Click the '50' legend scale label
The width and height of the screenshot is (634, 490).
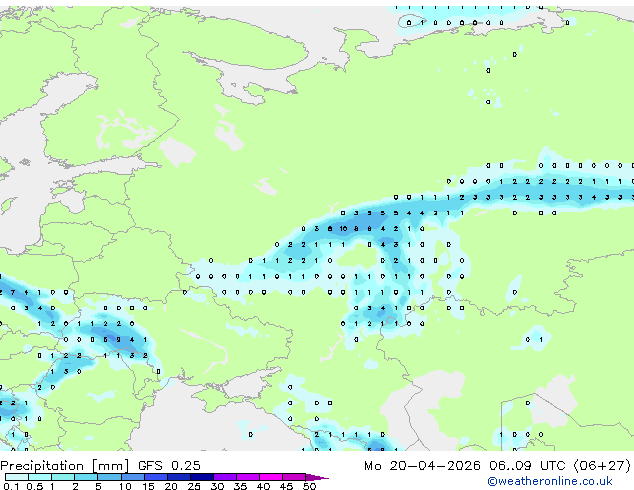tap(309, 486)
